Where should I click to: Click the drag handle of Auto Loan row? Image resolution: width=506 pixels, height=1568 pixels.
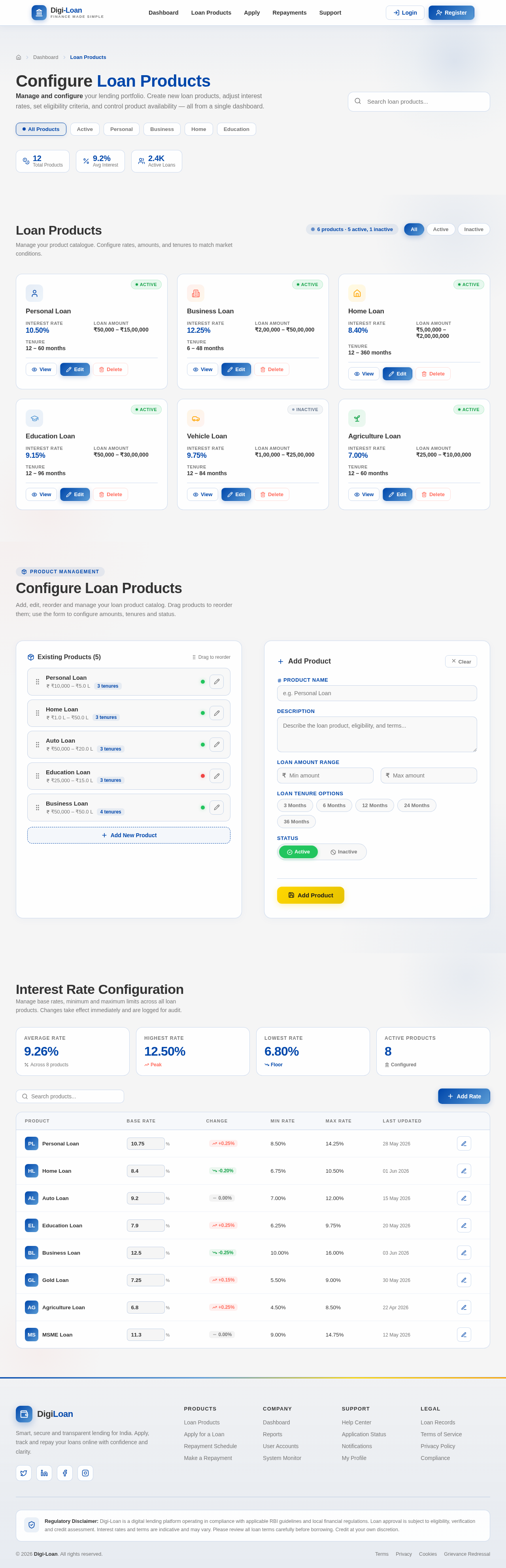click(37, 745)
